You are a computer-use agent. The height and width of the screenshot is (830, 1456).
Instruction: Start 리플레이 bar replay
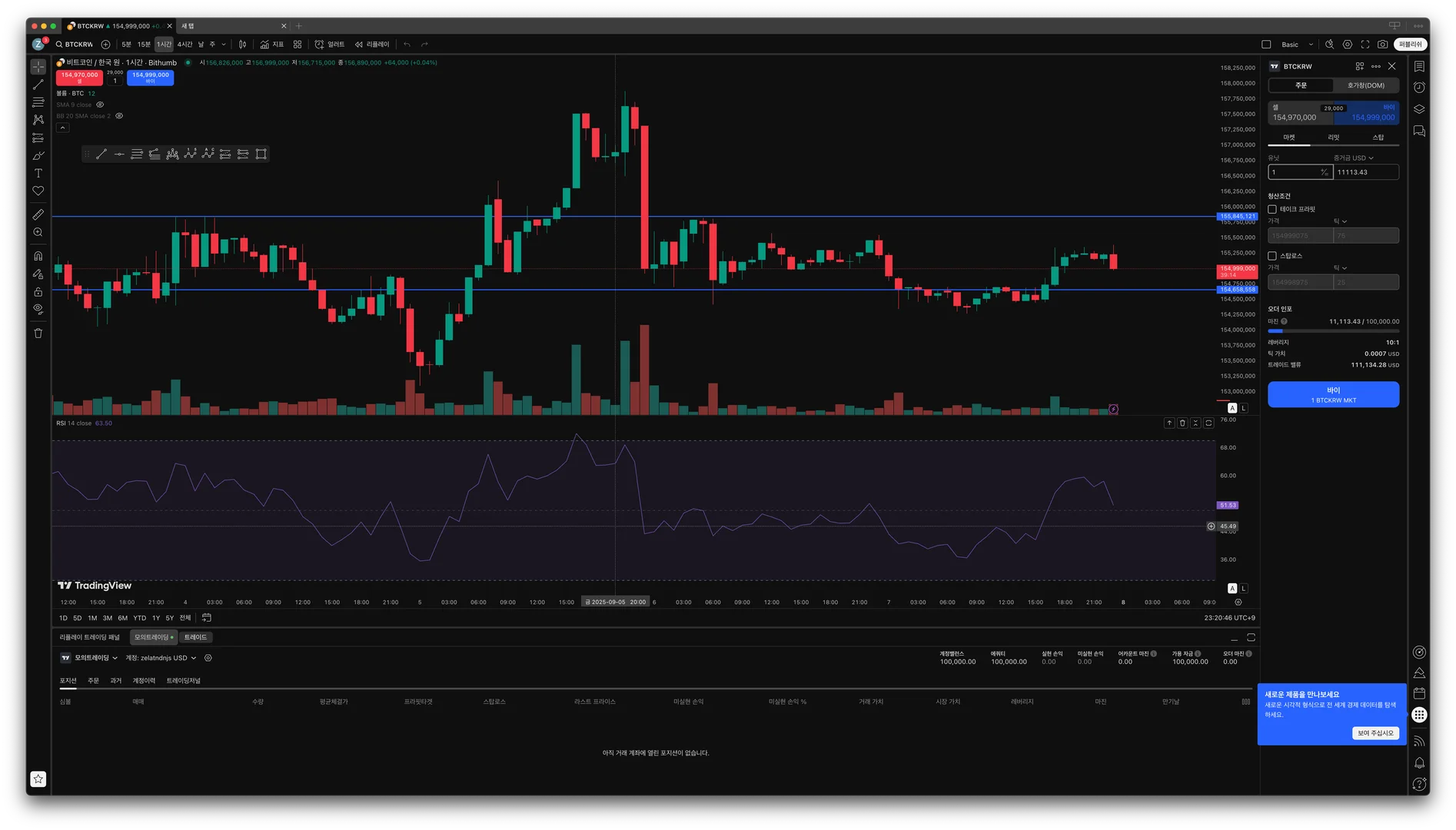[373, 45]
